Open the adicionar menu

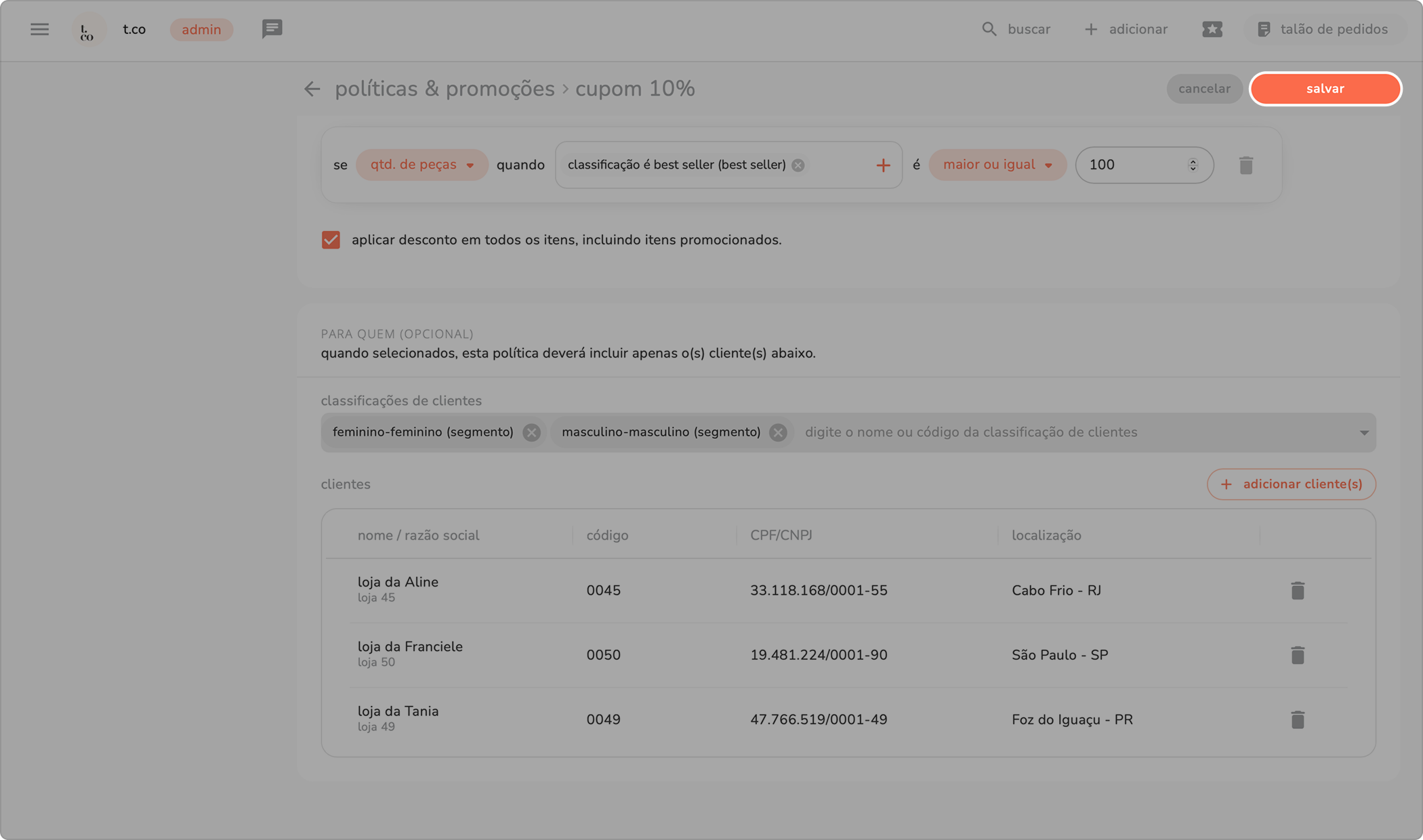click(x=1126, y=29)
